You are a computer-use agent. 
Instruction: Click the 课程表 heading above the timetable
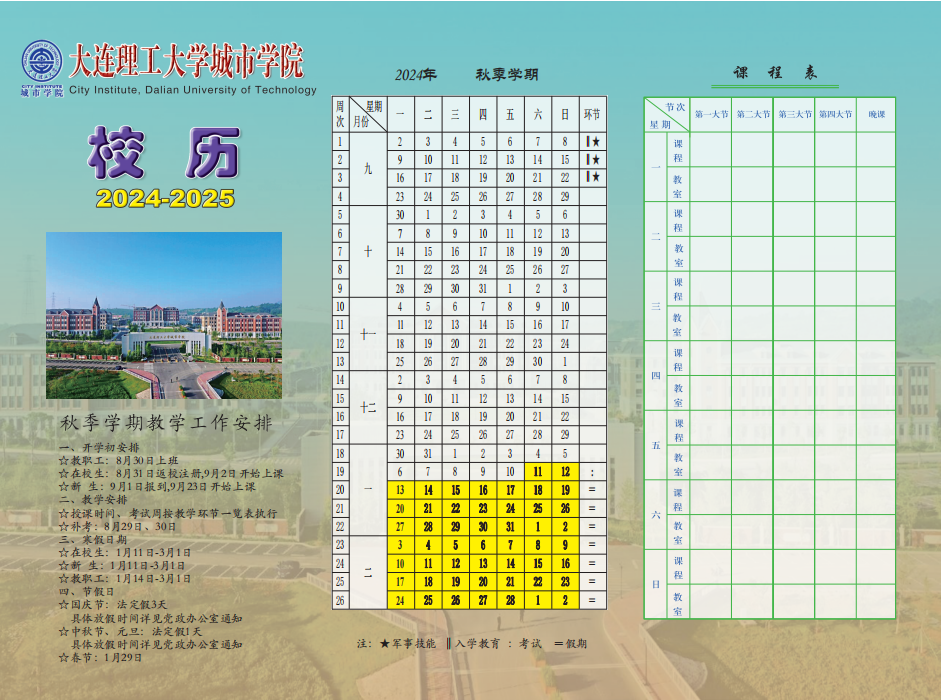(775, 73)
